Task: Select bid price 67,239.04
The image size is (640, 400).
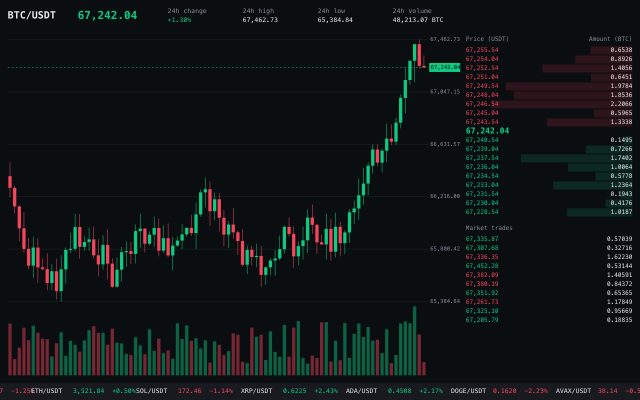Action: click(x=482, y=149)
